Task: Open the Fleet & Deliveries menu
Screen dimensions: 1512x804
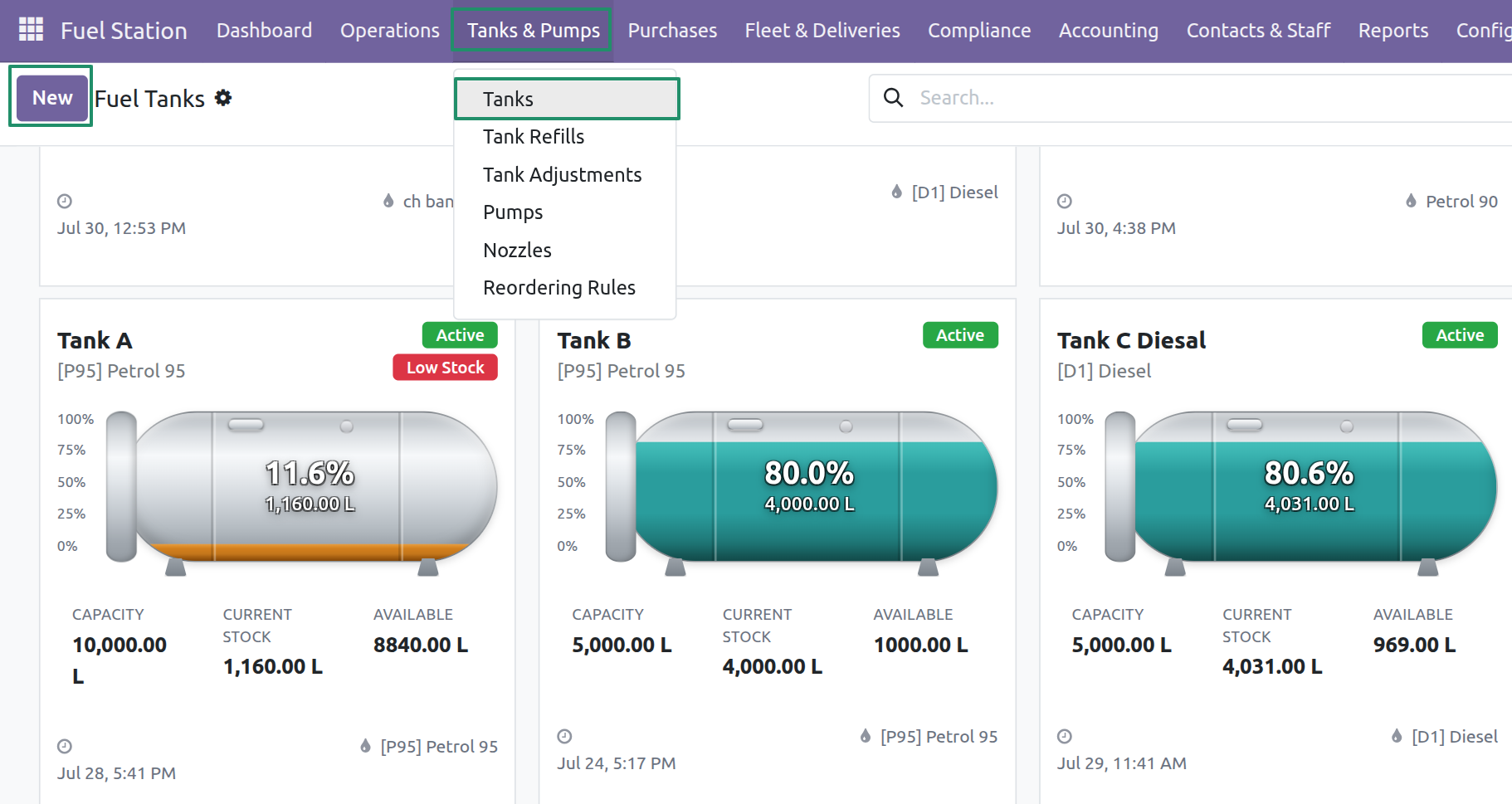Action: click(822, 31)
